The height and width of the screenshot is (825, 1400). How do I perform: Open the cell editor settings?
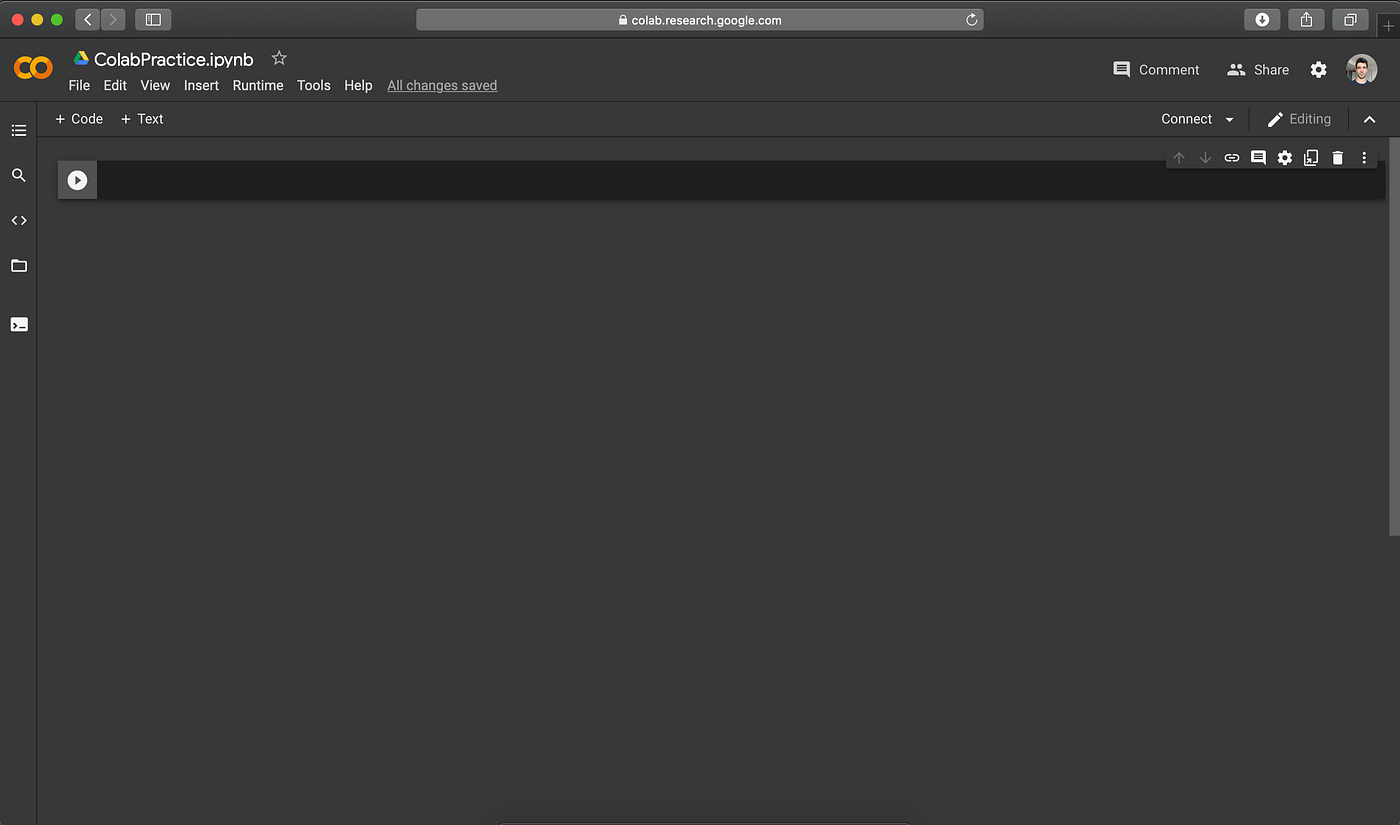(1284, 157)
